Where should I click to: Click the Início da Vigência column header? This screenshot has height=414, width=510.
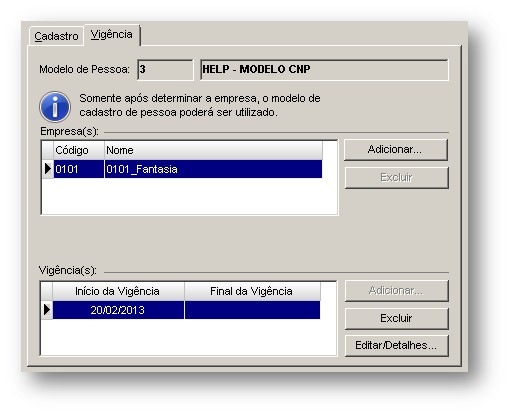[x=118, y=291]
